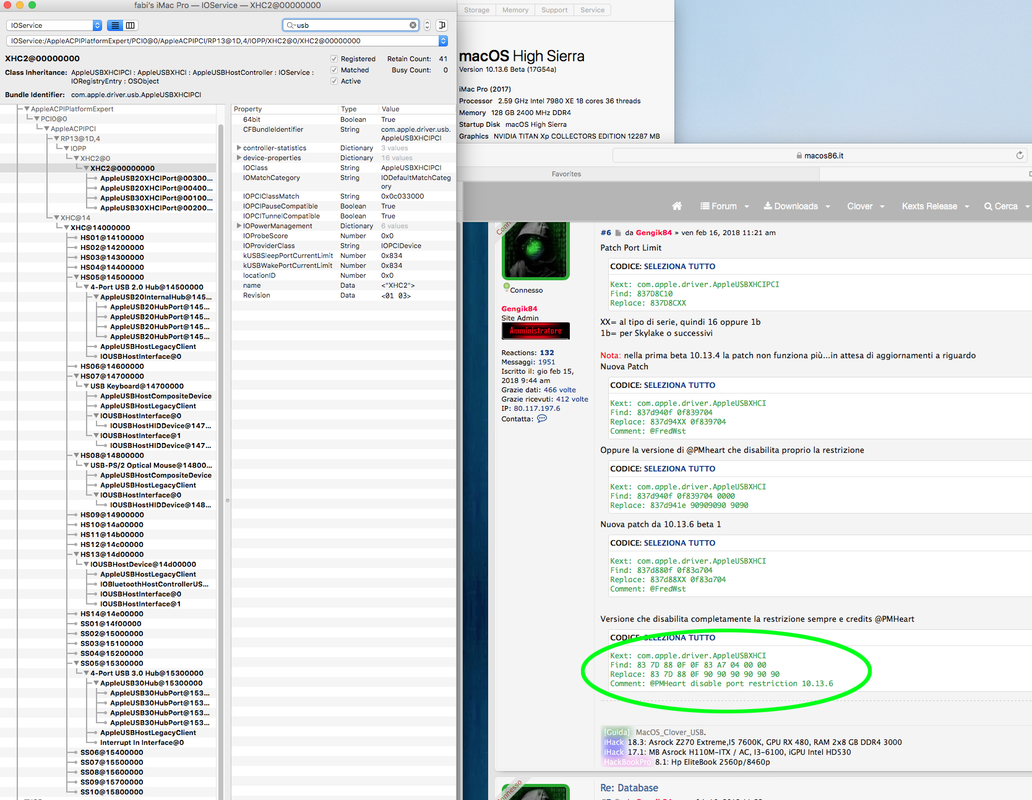Image resolution: width=1032 pixels, height=800 pixels.
Task: Click the IP 80.117.197.6 link
Action: click(x=537, y=408)
